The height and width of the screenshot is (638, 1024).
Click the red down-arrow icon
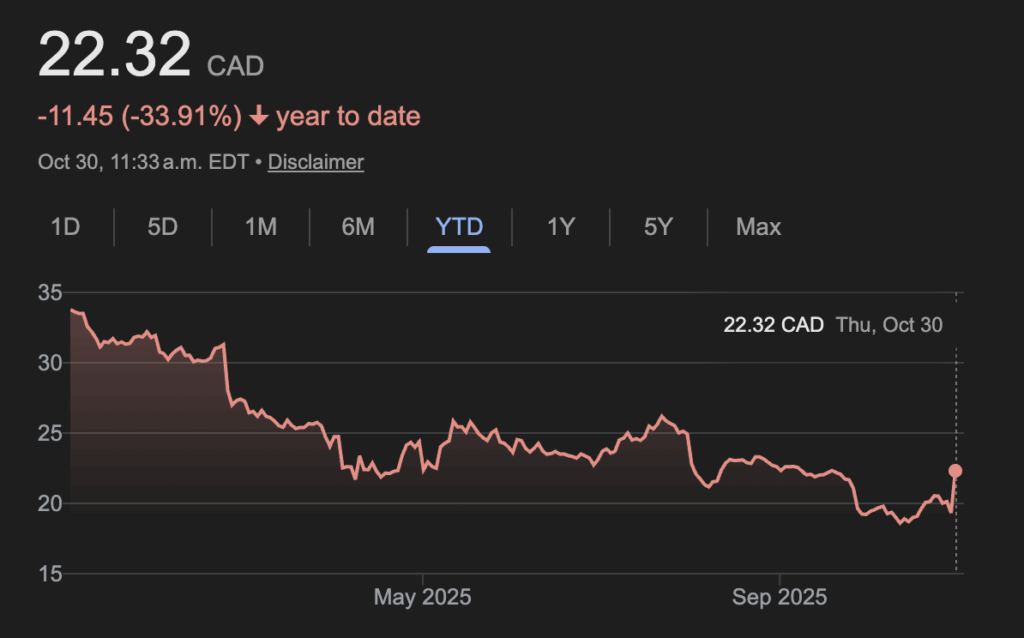pos(259,117)
